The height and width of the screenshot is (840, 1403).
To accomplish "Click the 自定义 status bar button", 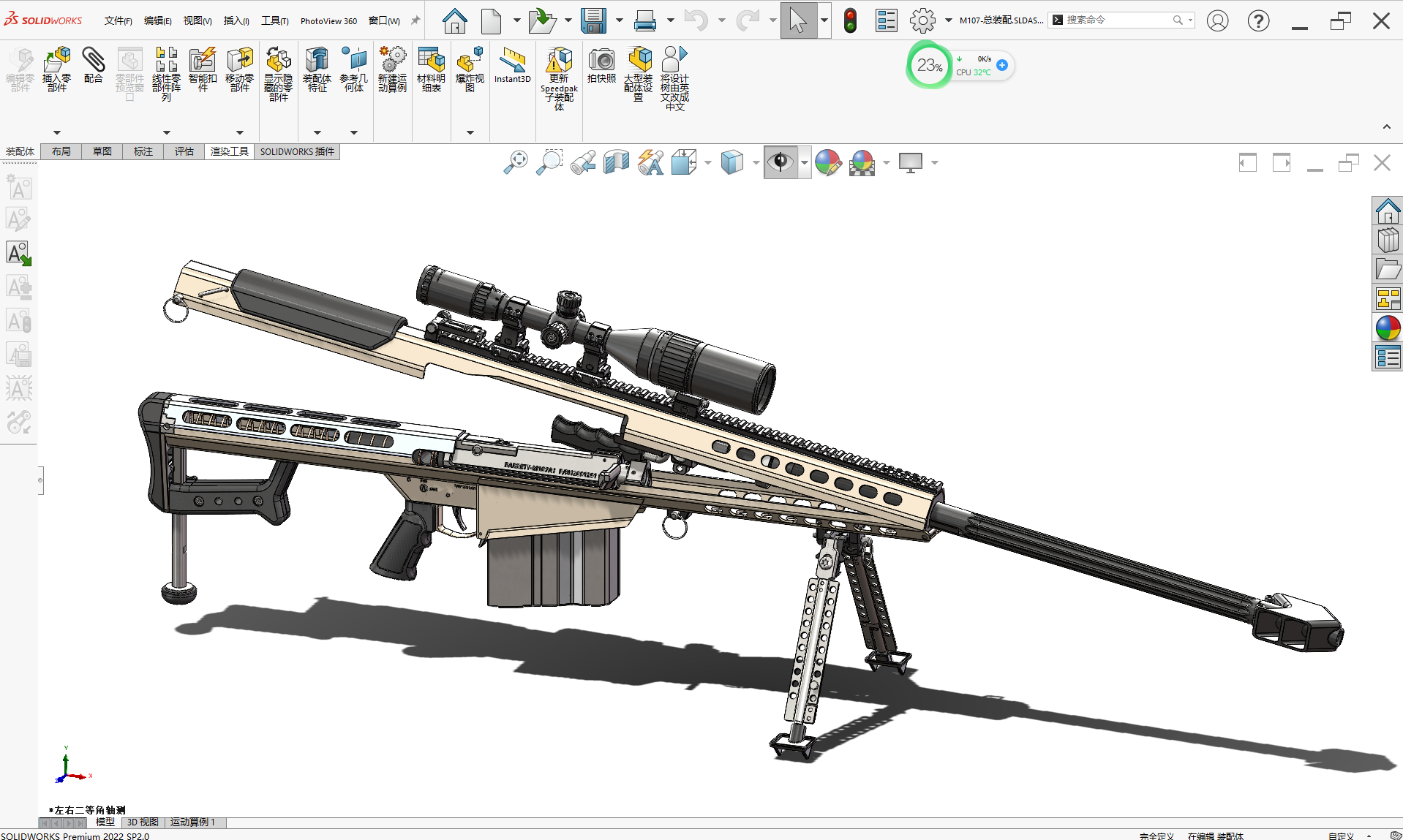I will point(1341,836).
